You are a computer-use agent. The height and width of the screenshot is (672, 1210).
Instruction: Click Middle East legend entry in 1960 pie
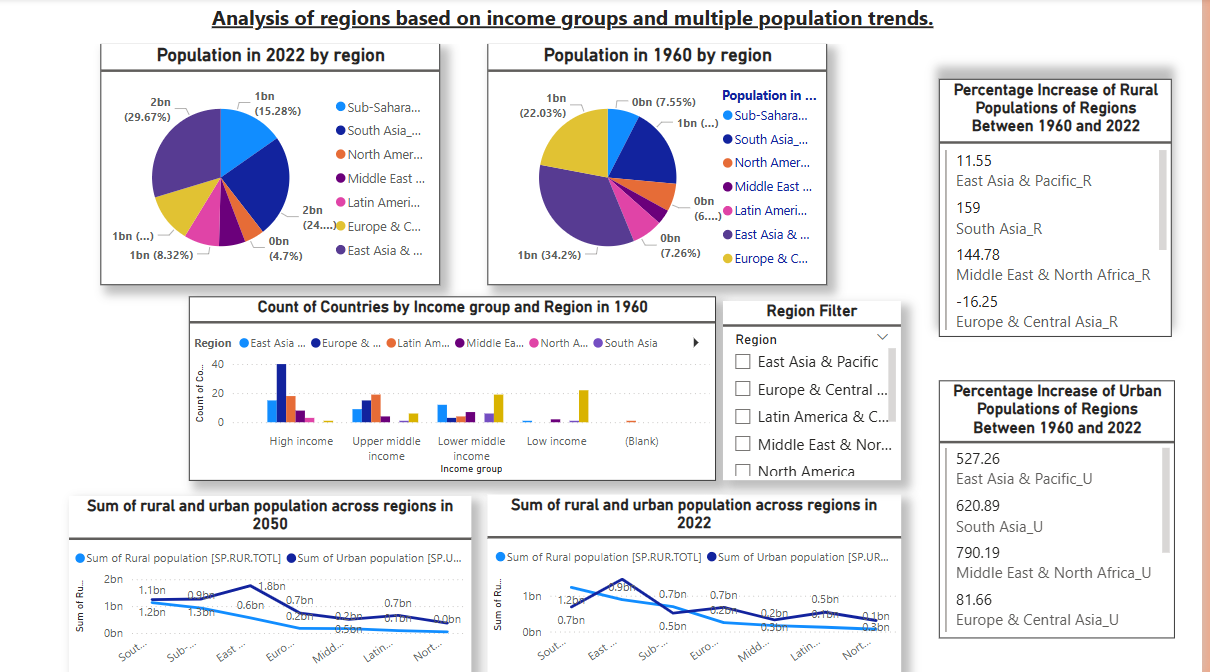(x=767, y=187)
